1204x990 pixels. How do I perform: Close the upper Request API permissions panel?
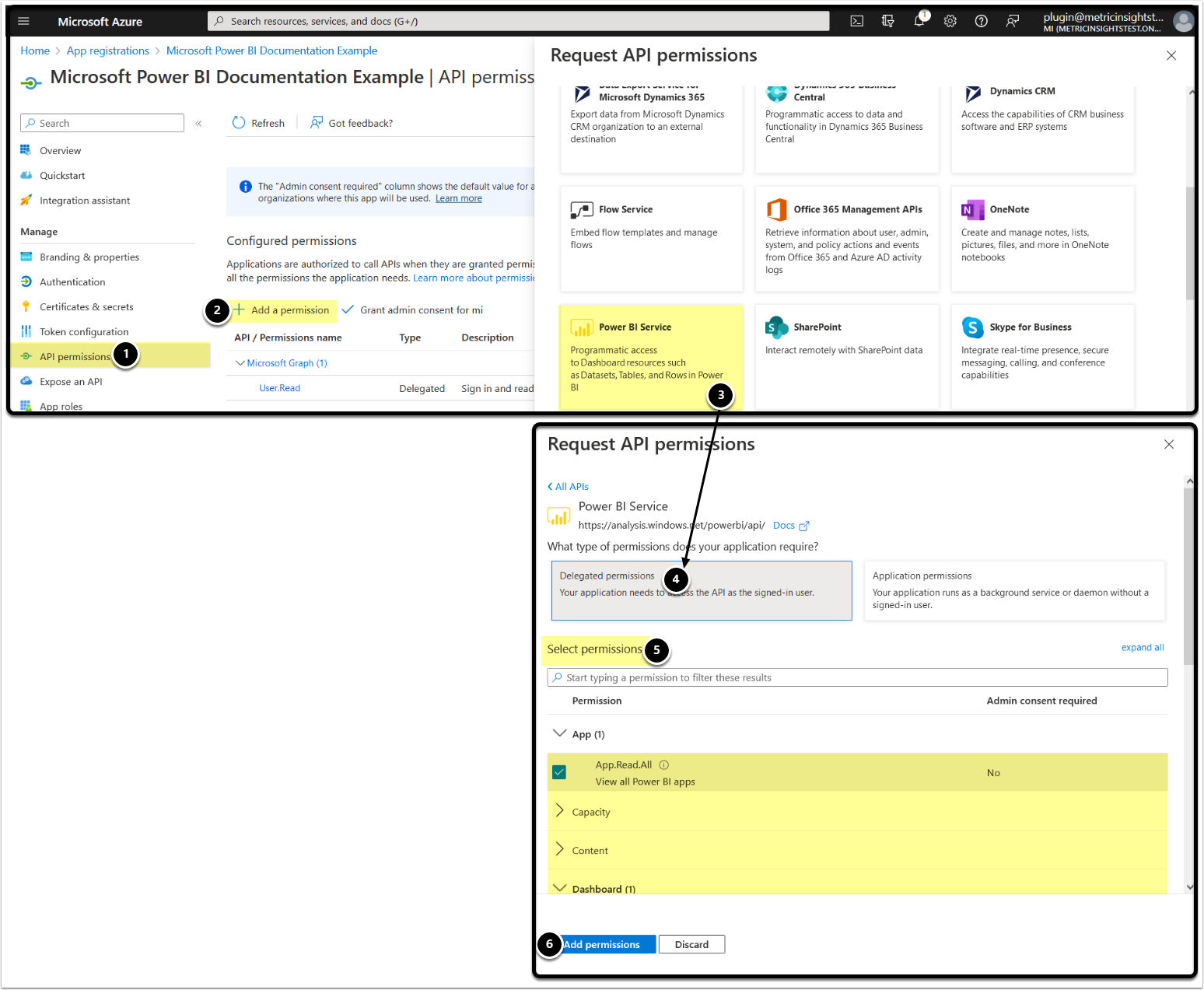tap(1171, 55)
